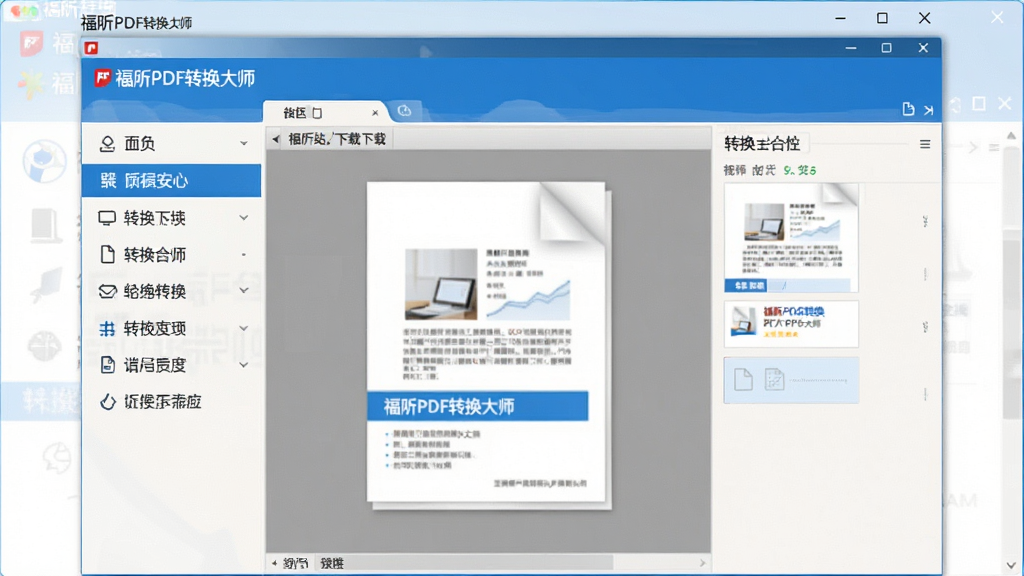Click the second label in the bottom preview bar
1024x576 pixels.
[332, 563]
